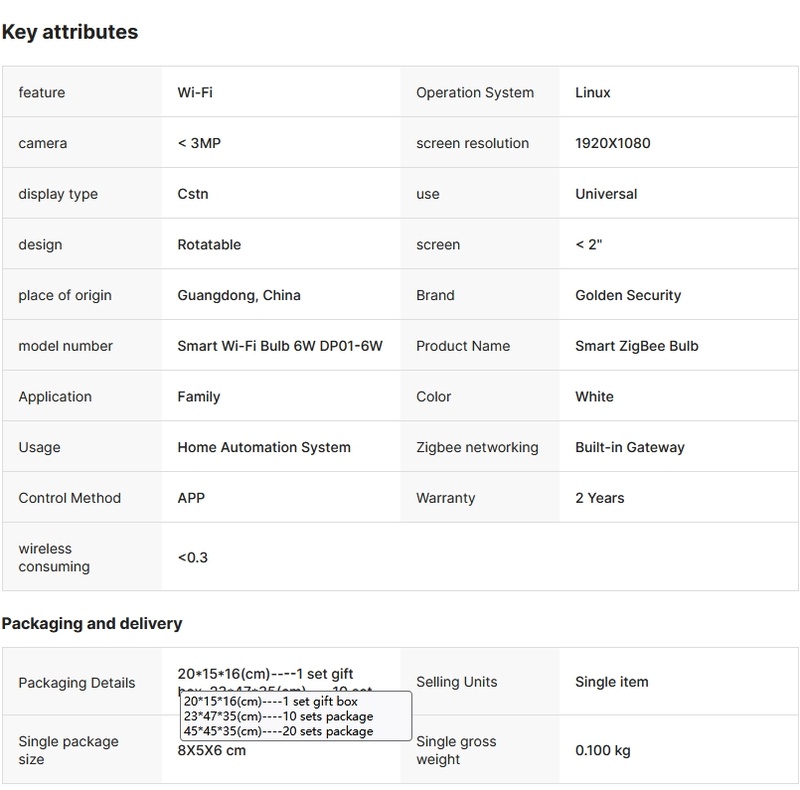
Task: Click the 2 Years warranty value
Action: (600, 498)
